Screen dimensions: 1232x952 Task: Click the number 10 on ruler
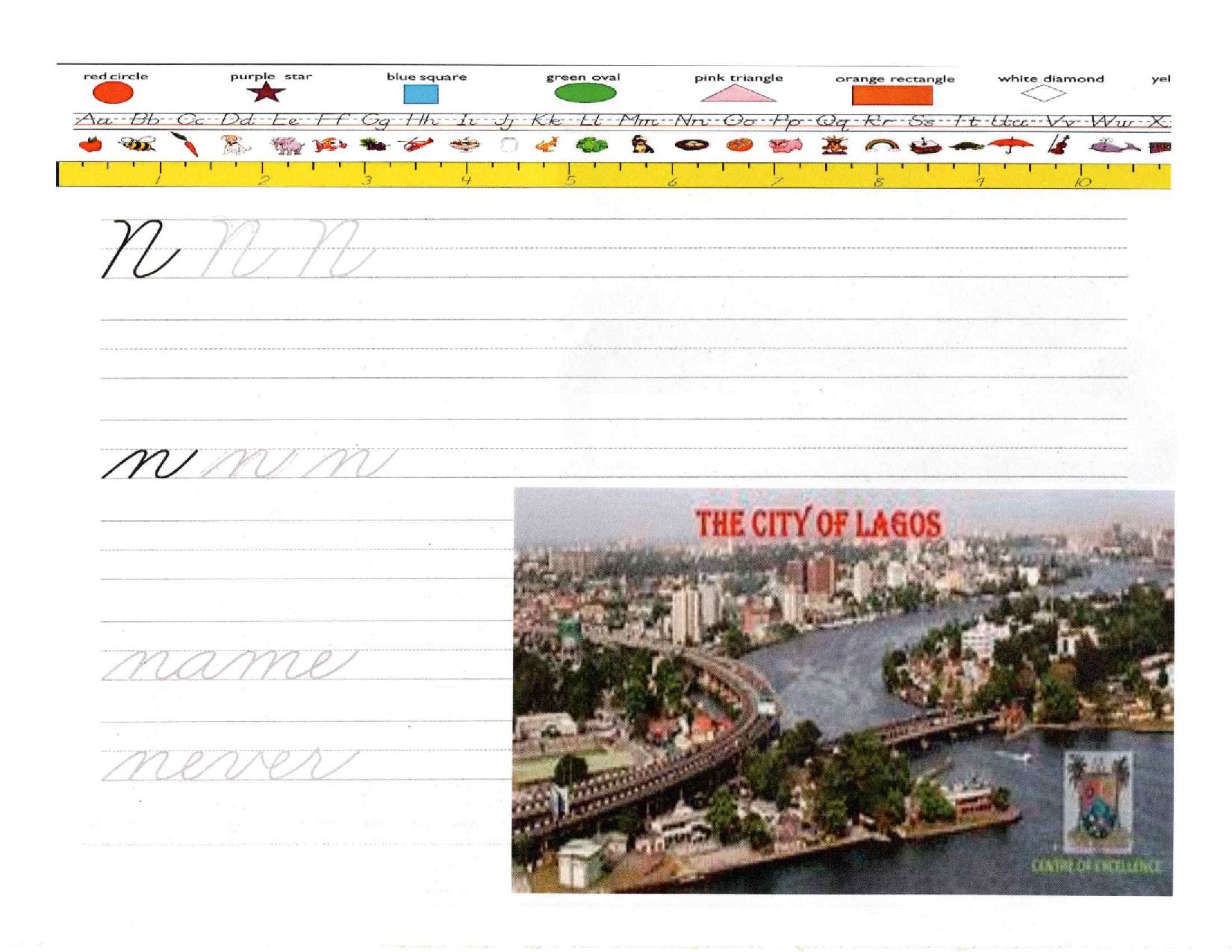coord(1082,181)
